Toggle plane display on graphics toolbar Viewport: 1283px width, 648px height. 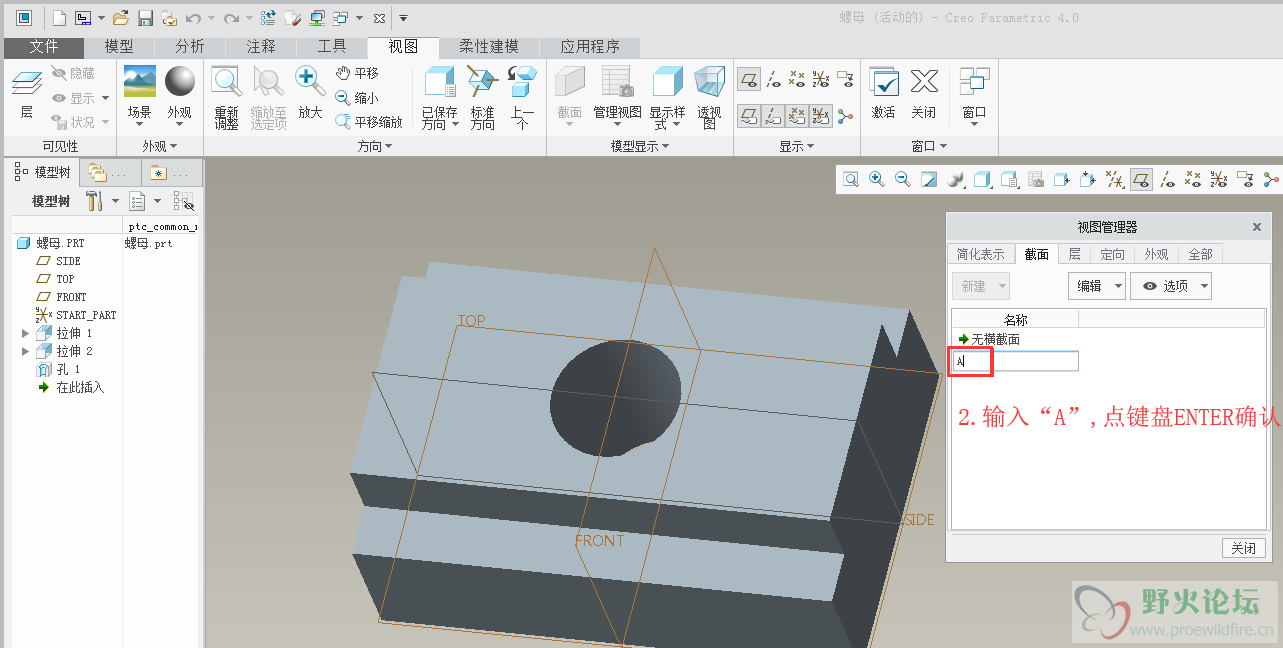pos(1141,180)
